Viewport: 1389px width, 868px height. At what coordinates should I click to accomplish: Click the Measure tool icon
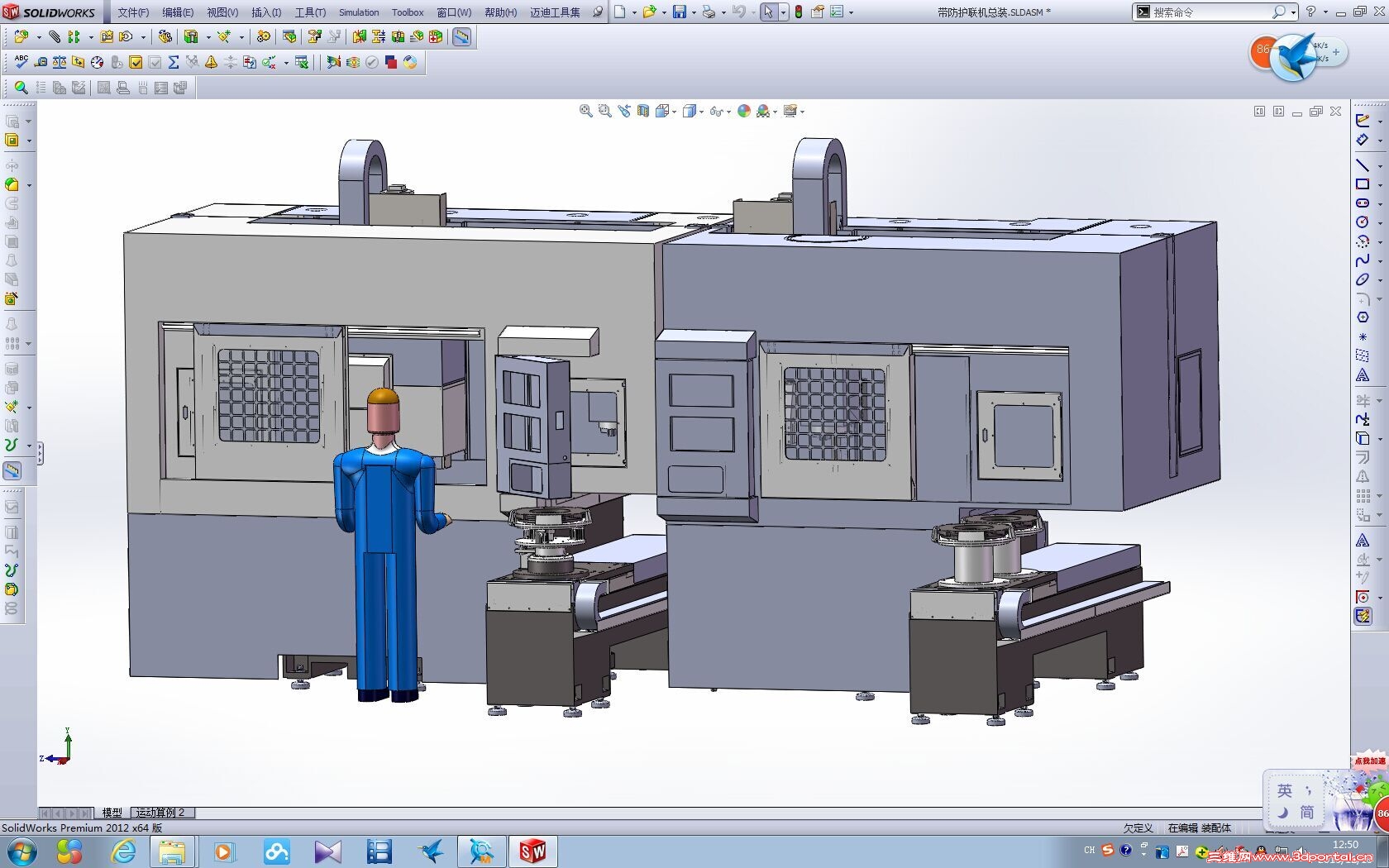click(41, 62)
